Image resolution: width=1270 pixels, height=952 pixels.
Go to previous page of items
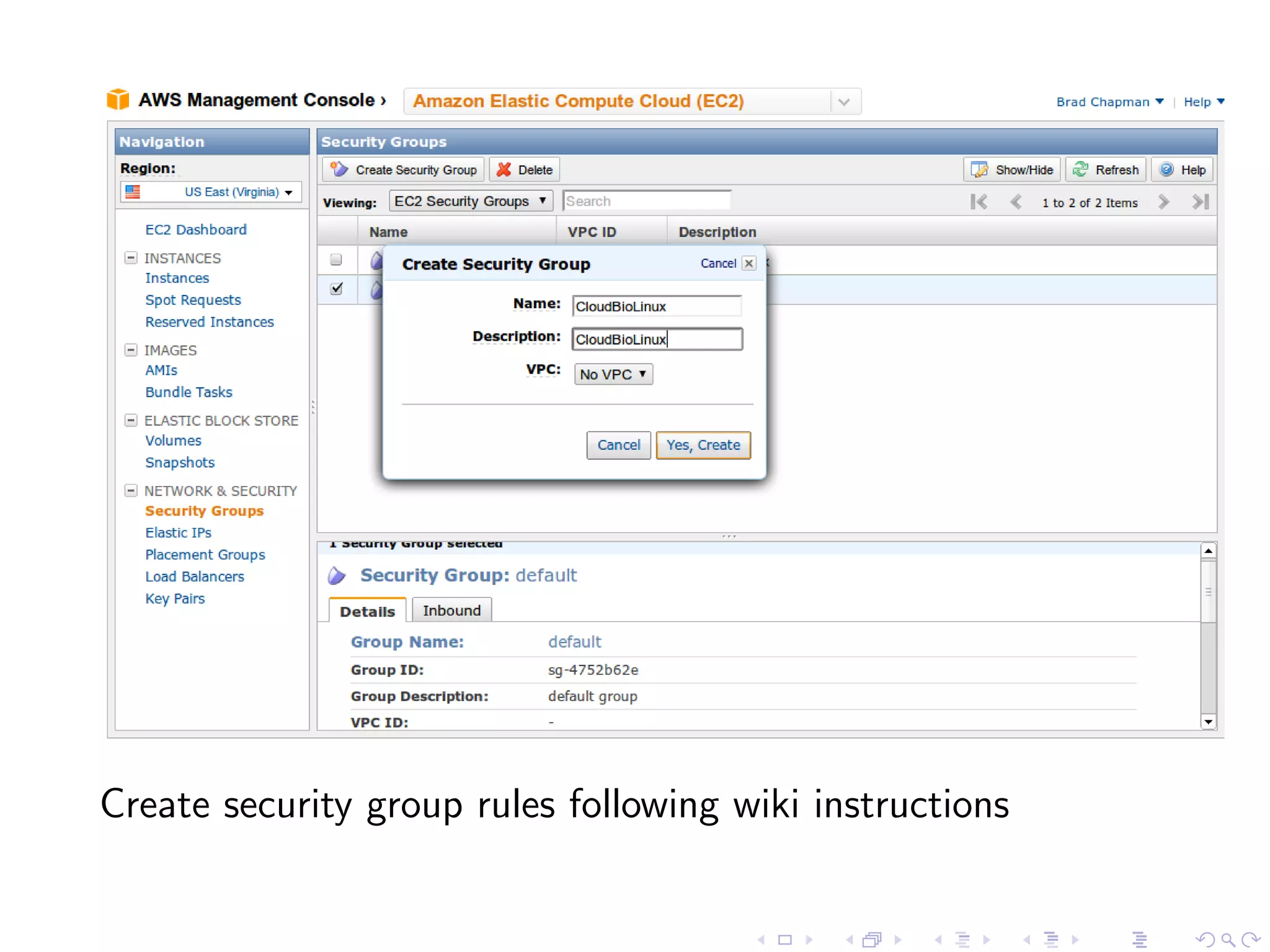pyautogui.click(x=1016, y=202)
